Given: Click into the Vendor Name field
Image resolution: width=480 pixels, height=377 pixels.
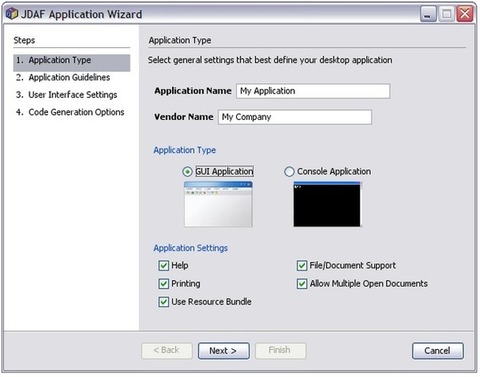Looking at the screenshot, I should pos(295,117).
